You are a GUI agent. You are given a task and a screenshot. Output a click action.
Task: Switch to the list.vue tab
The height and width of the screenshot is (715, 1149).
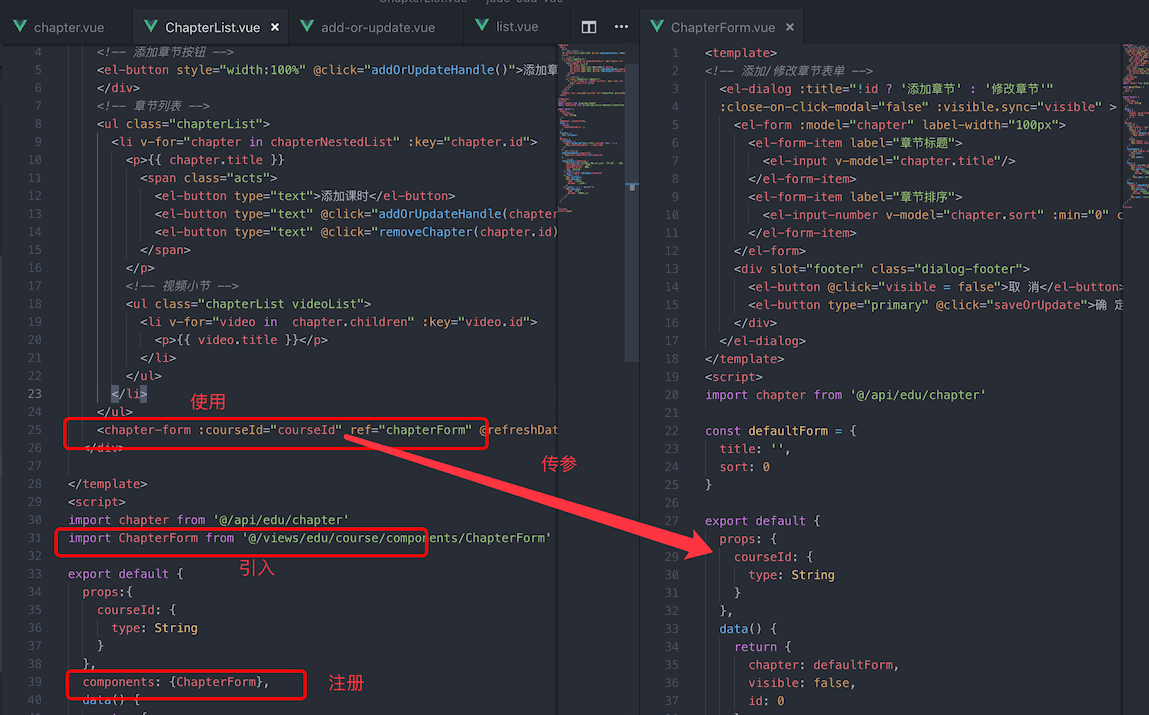pos(516,26)
